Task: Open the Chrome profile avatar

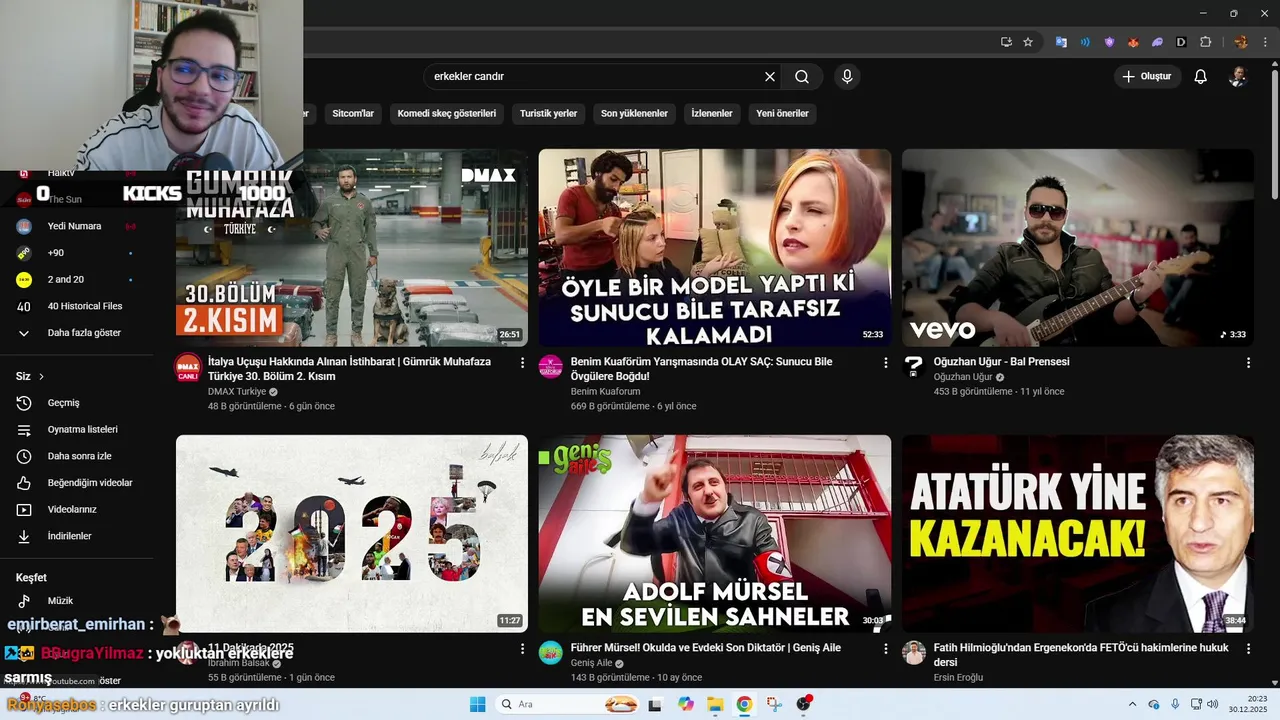Action: click(x=1241, y=42)
